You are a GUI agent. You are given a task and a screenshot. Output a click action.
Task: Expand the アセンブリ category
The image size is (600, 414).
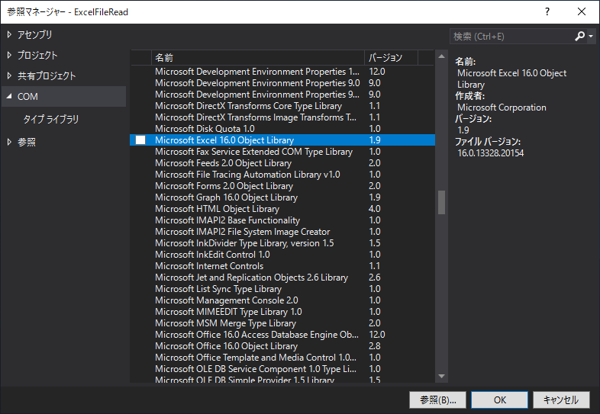pos(9,35)
